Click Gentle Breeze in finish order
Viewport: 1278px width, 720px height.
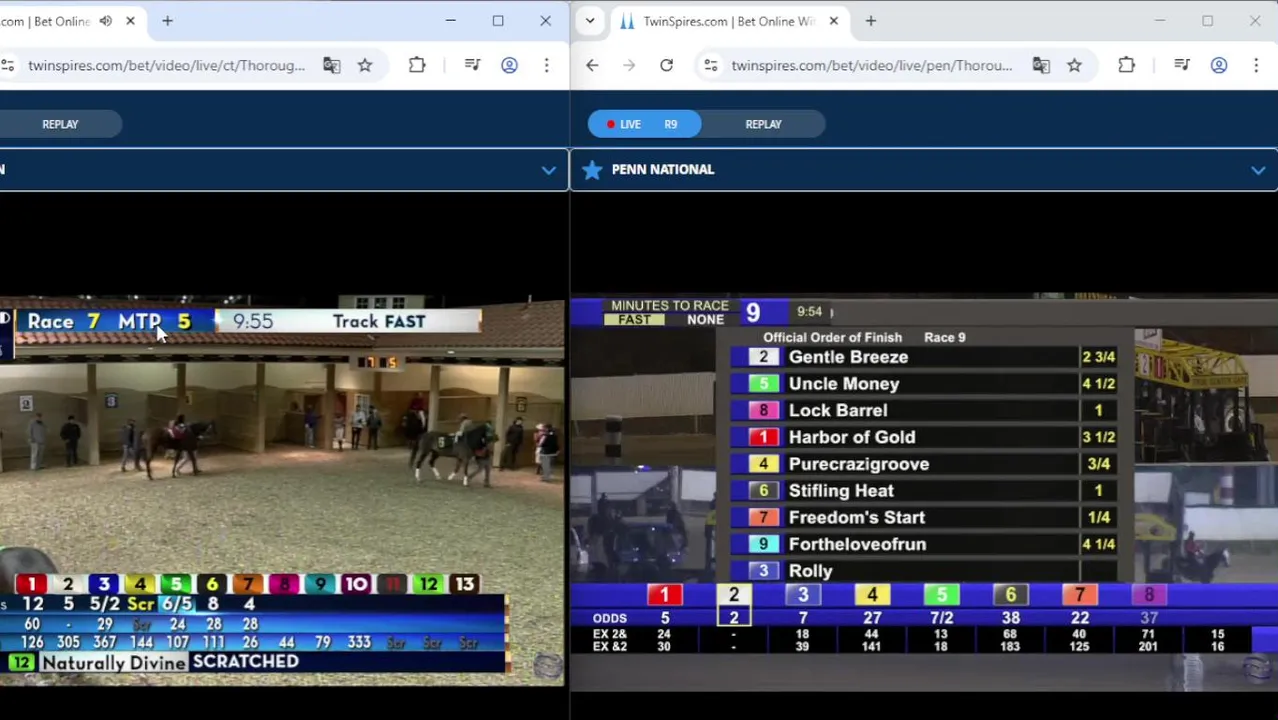click(848, 357)
